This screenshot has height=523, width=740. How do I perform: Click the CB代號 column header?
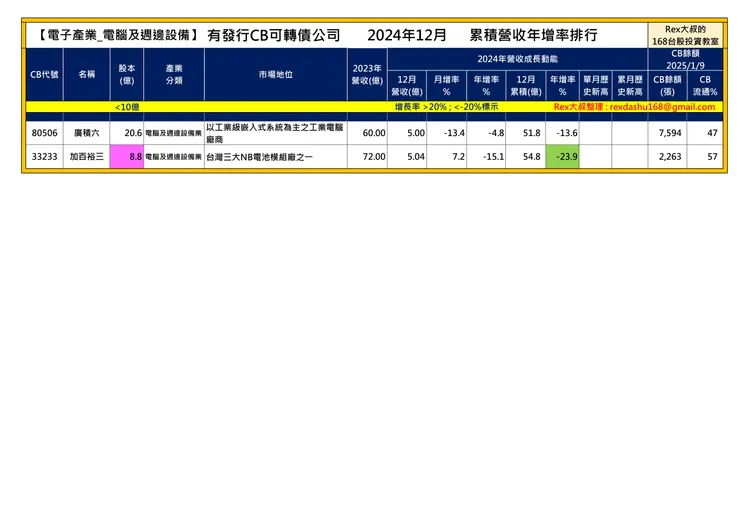pos(44,75)
